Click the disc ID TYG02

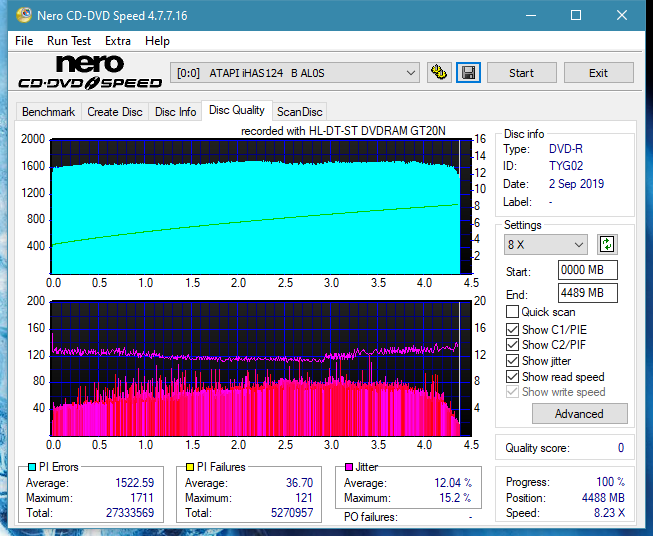566,166
